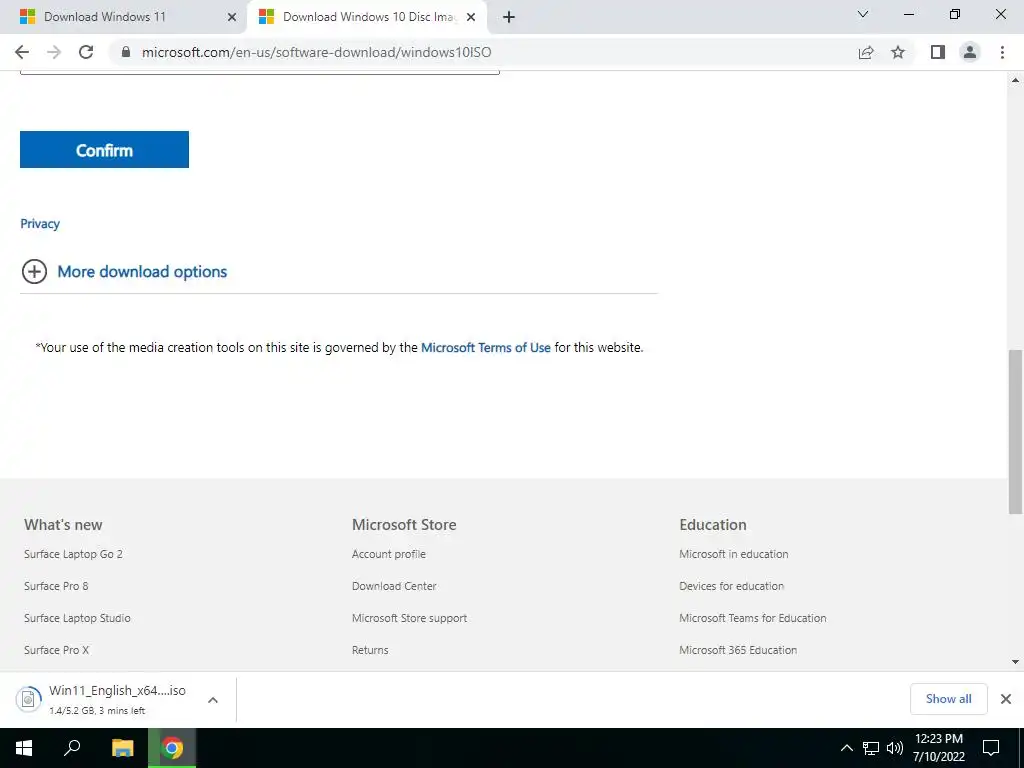Open the Account profile link

coord(389,554)
